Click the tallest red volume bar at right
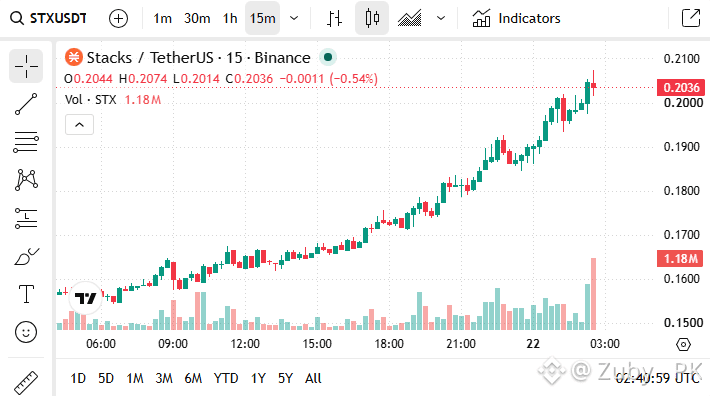 pyautogui.click(x=593, y=294)
